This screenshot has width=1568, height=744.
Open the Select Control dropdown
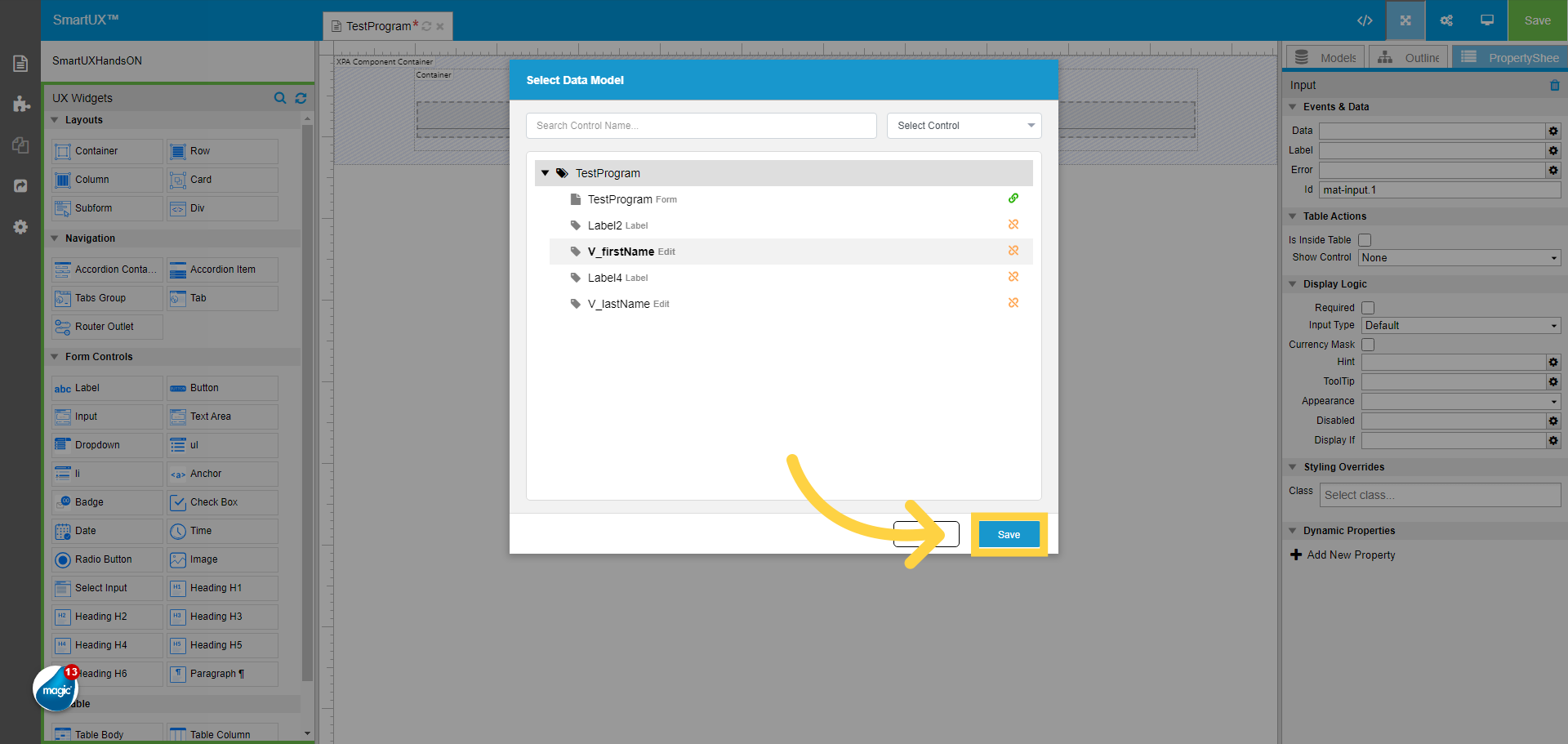pos(964,126)
